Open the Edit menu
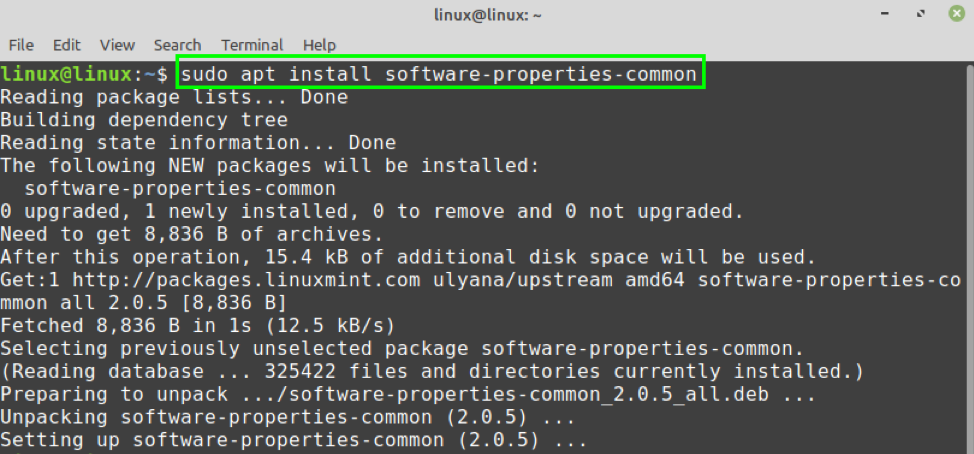 pyautogui.click(x=67, y=45)
